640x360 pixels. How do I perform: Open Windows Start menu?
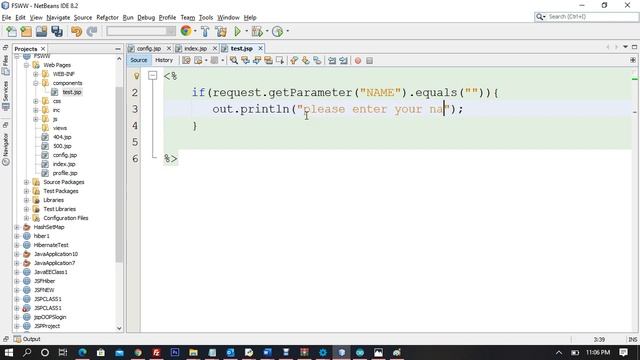(9, 352)
